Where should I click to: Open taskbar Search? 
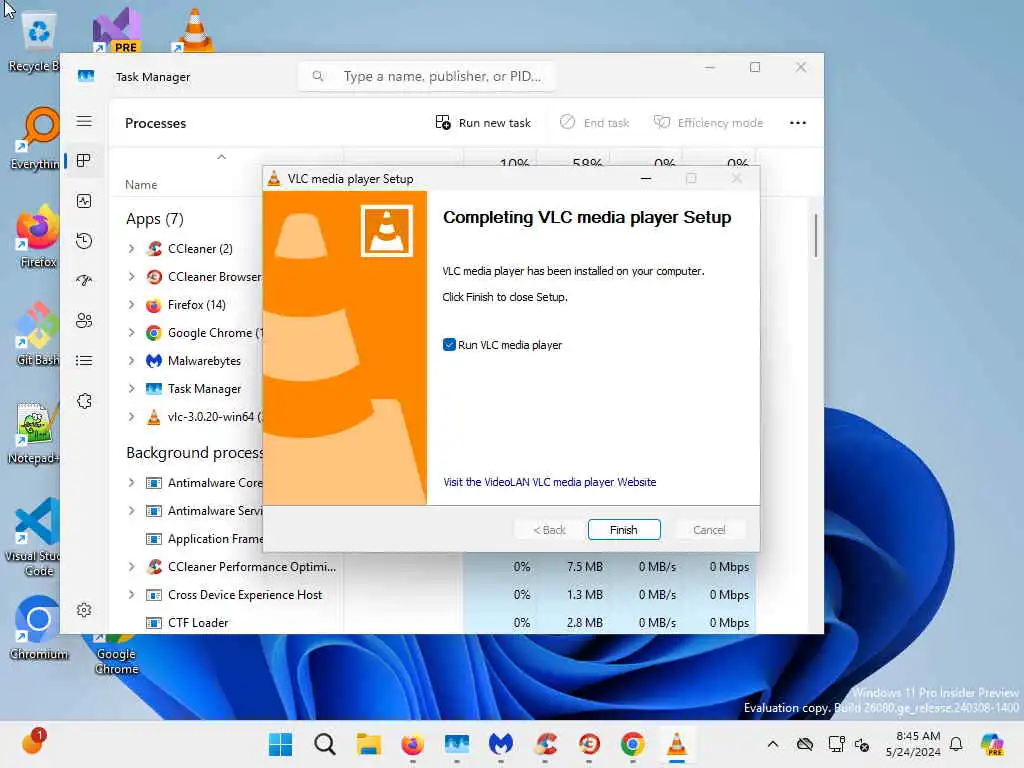(325, 744)
